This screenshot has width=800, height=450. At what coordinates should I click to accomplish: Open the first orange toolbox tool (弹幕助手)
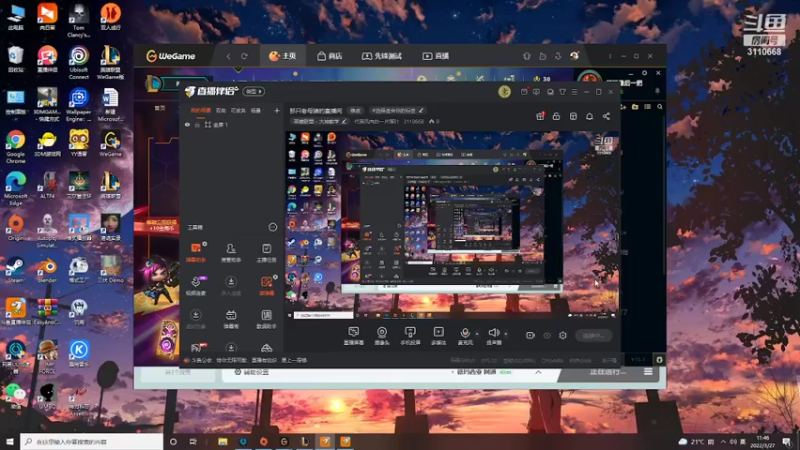[196, 252]
